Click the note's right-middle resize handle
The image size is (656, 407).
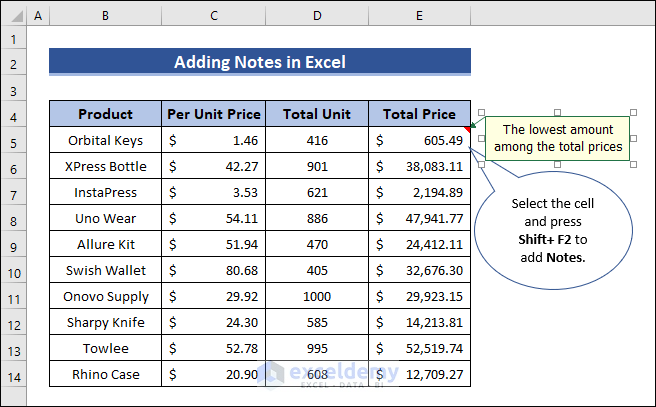tap(634, 138)
